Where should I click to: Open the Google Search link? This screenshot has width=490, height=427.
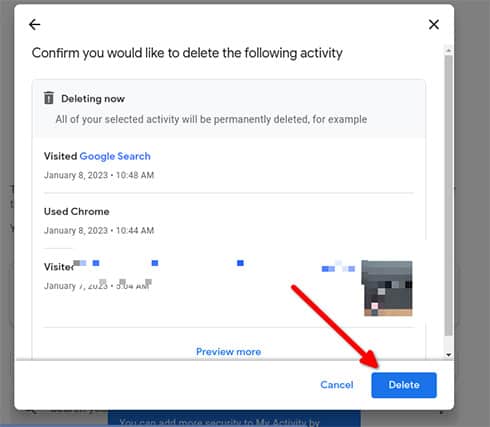pos(115,156)
